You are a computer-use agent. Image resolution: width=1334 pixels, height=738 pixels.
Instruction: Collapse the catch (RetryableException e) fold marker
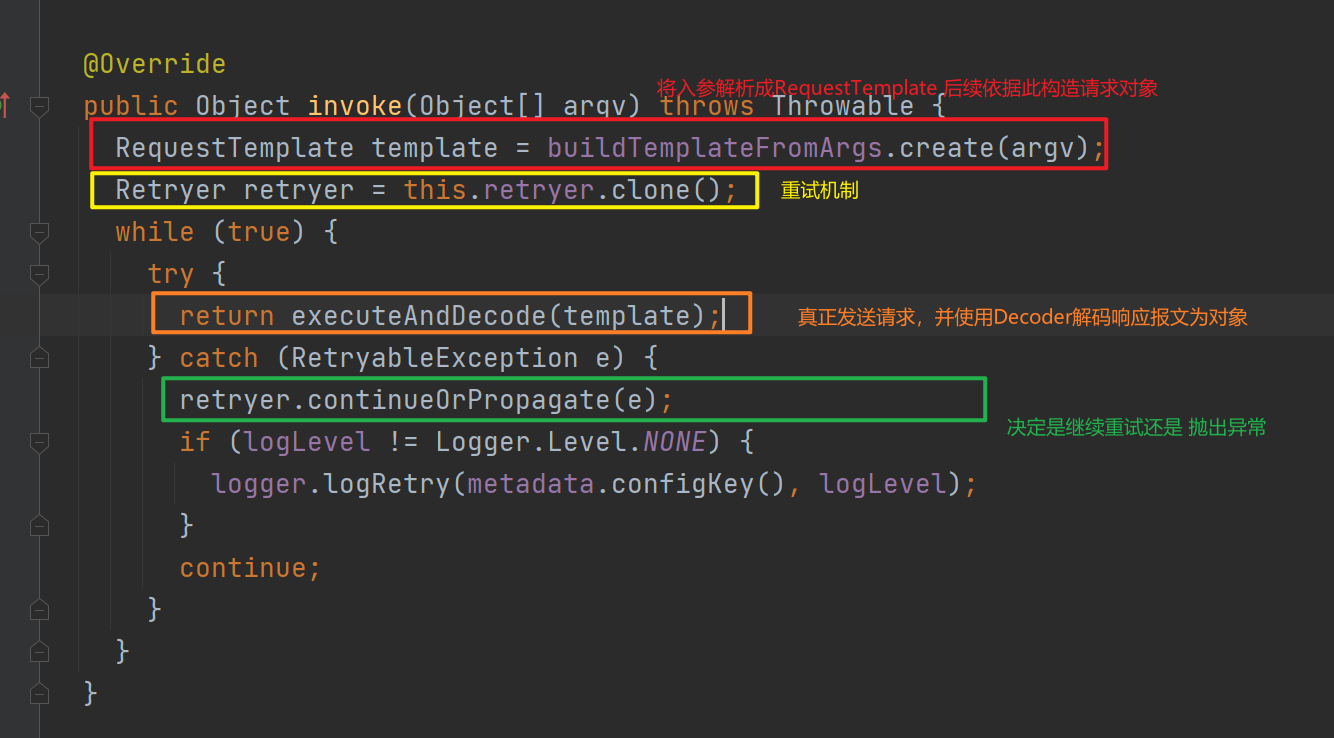click(39, 358)
